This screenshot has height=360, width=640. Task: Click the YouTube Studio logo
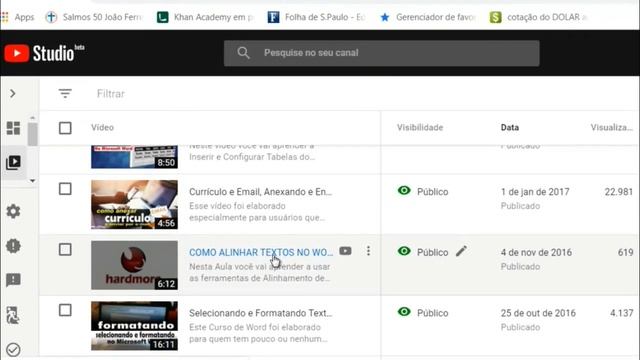pos(44,53)
